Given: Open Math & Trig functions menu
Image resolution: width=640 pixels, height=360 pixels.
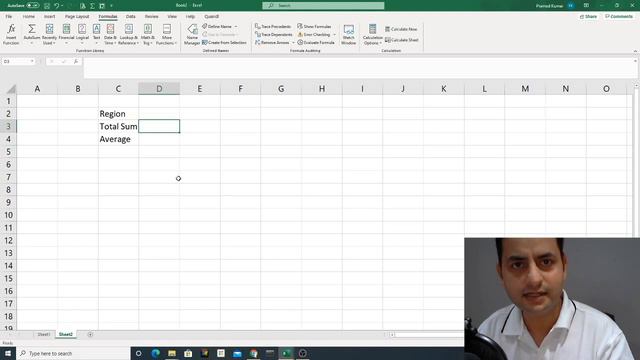Looking at the screenshot, I should (x=147, y=34).
